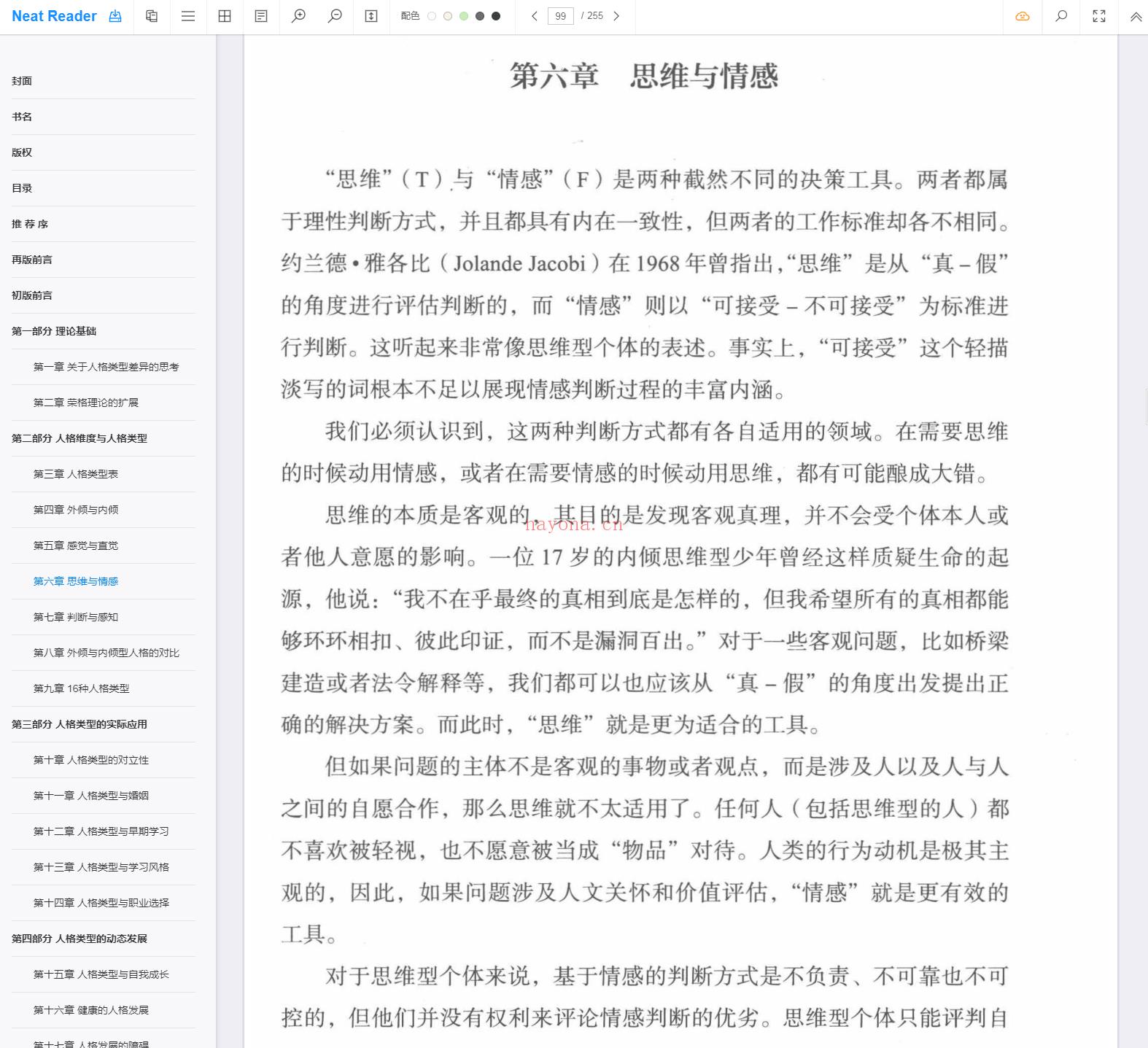Image resolution: width=1148 pixels, height=1048 pixels.
Task: Zoom out with the magnifier minus icon
Action: (x=335, y=16)
